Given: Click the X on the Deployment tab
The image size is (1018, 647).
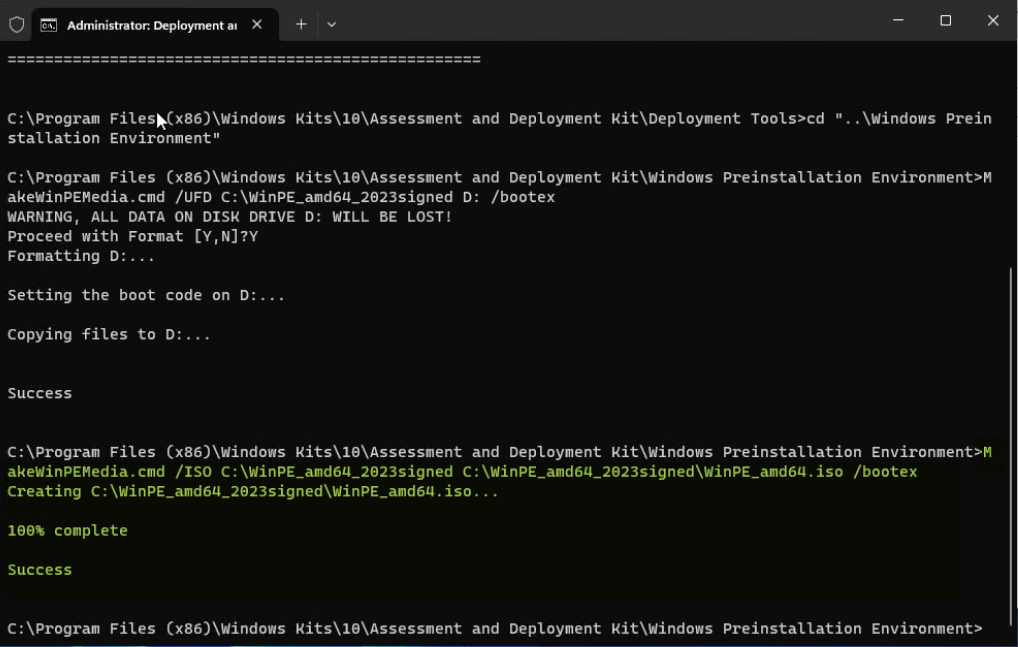Looking at the screenshot, I should tap(255, 23).
